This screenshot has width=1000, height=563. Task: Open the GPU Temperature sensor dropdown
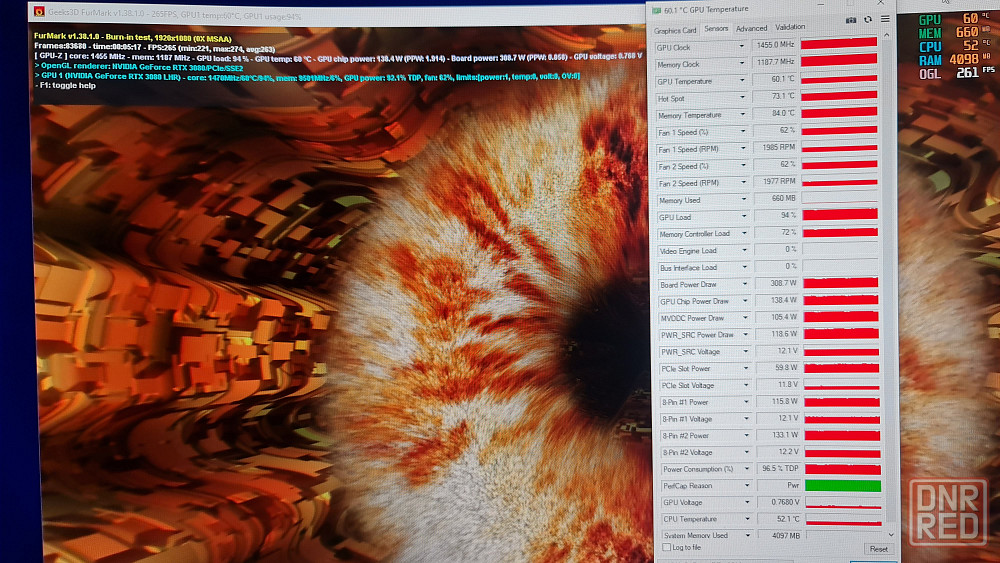(742, 80)
